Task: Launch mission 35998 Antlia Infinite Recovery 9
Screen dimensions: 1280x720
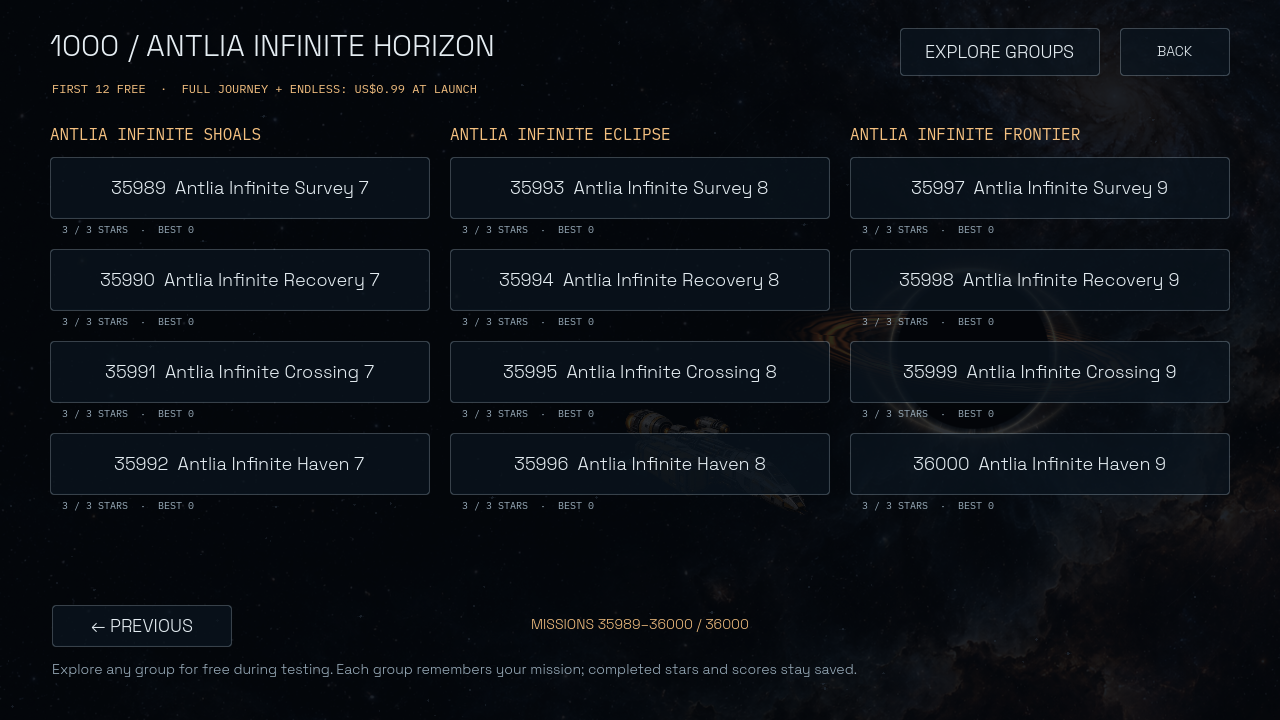Action: [x=1040, y=280]
